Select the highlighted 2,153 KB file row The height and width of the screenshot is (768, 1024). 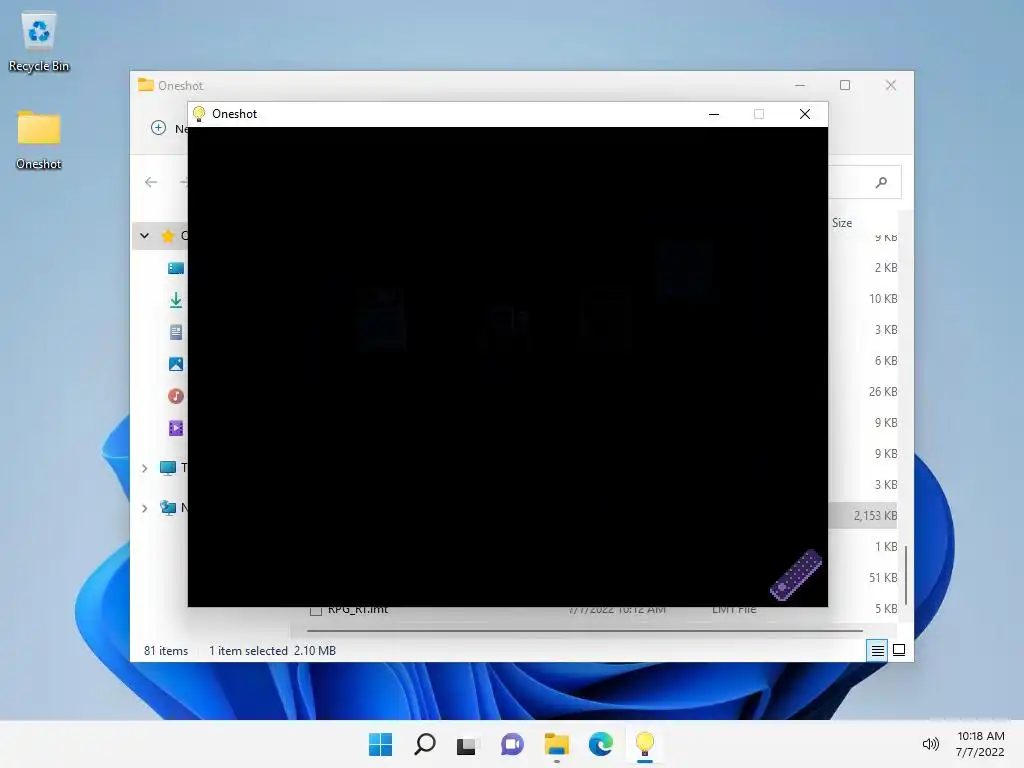click(x=863, y=516)
